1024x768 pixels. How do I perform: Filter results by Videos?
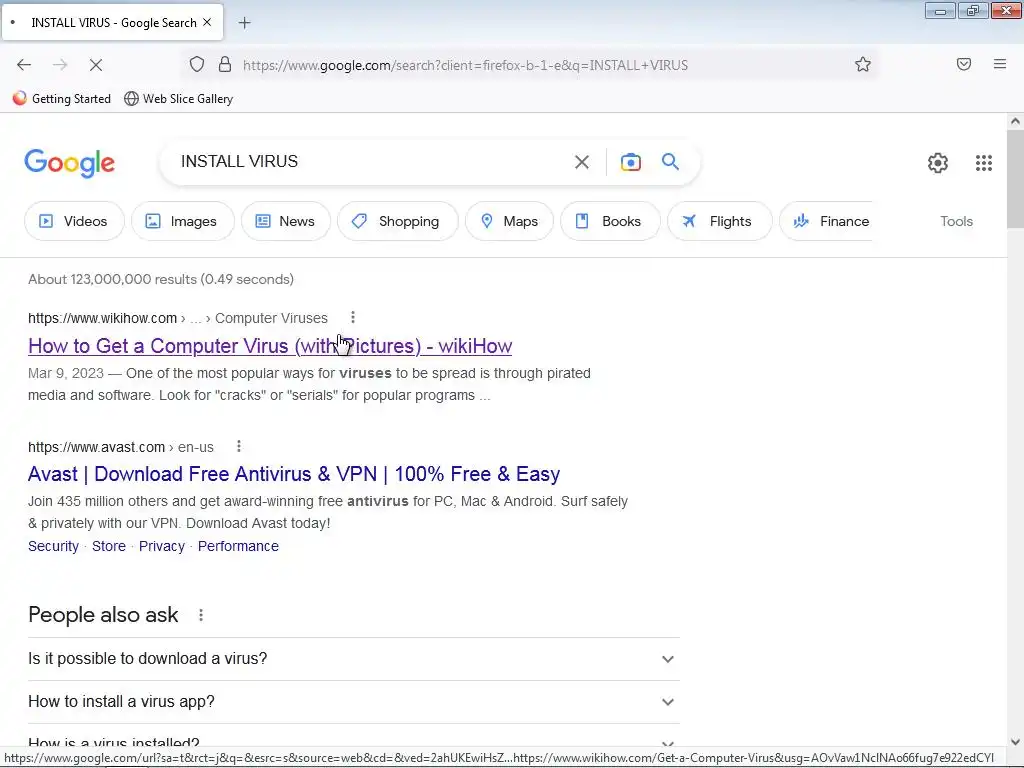74,221
